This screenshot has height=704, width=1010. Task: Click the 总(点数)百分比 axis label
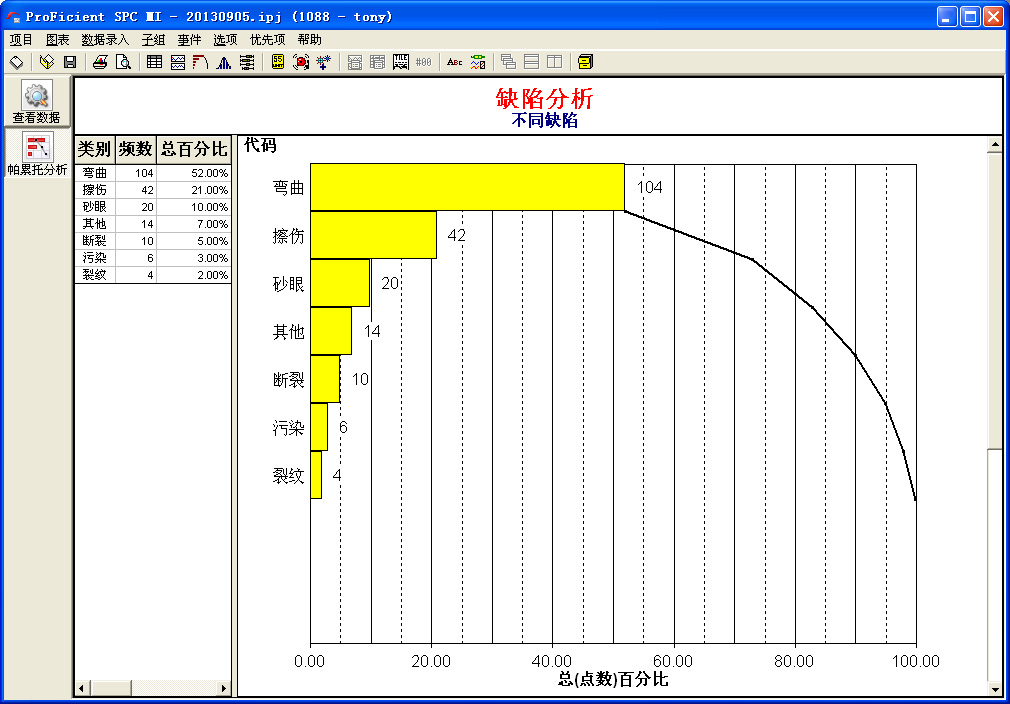pyautogui.click(x=613, y=679)
